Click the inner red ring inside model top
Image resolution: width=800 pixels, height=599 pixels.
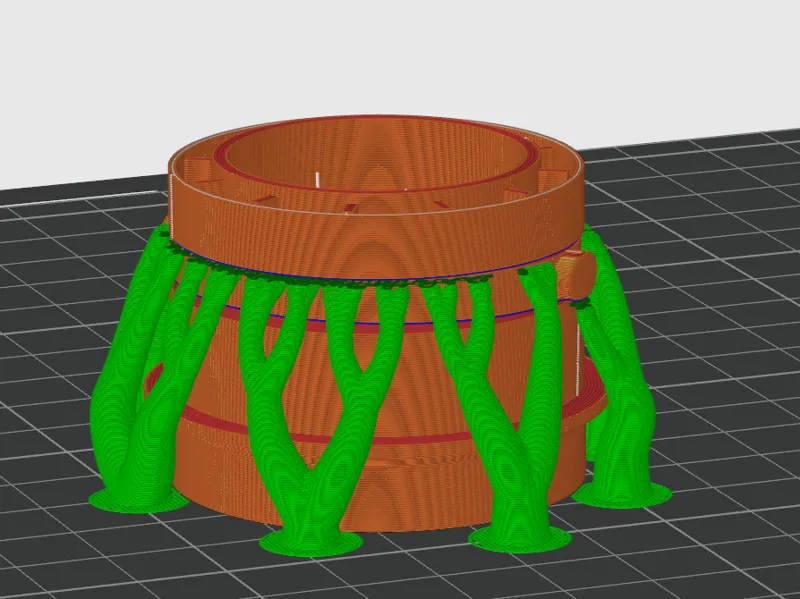[379, 156]
